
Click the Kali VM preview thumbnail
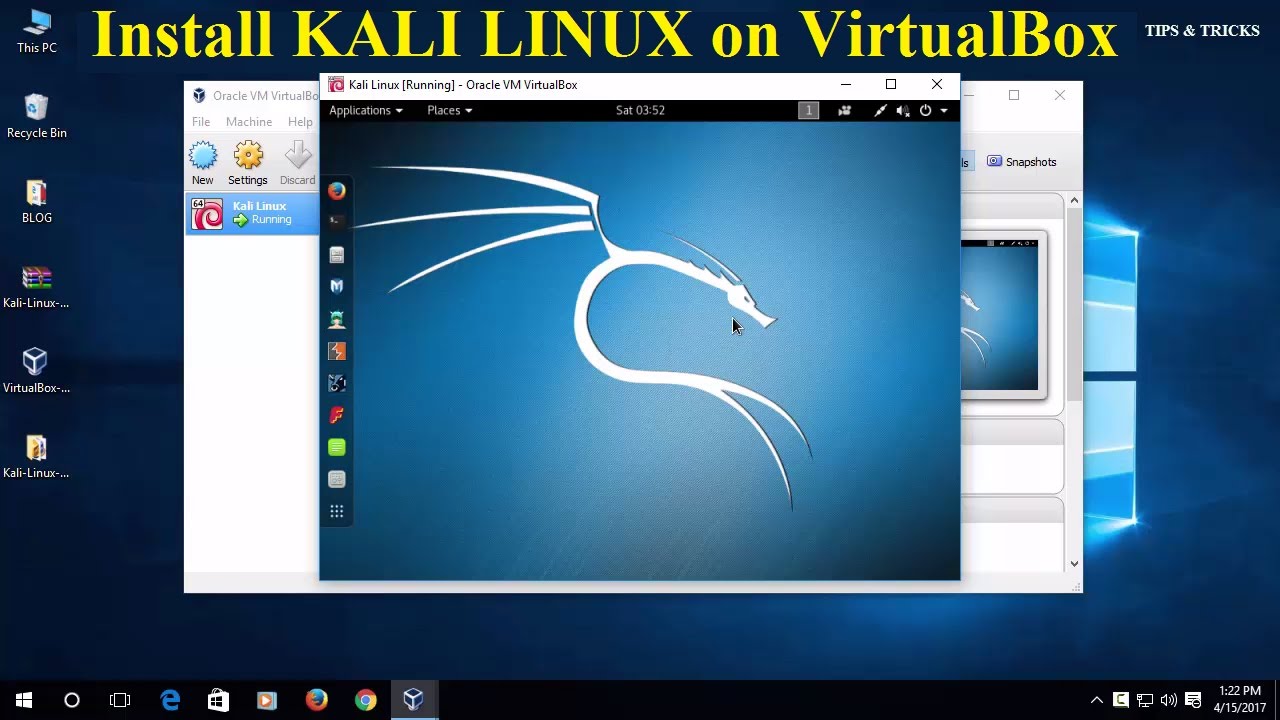(x=1000, y=314)
